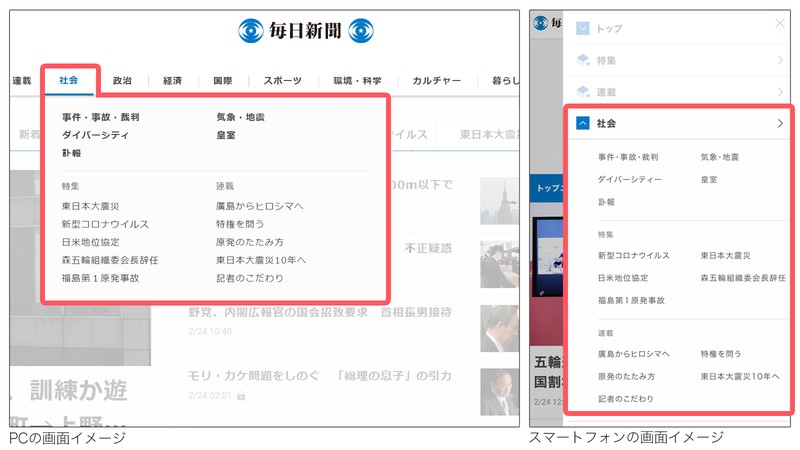800x450 pixels.
Task: Click the tower photo thumbnail
Action: coord(499,201)
